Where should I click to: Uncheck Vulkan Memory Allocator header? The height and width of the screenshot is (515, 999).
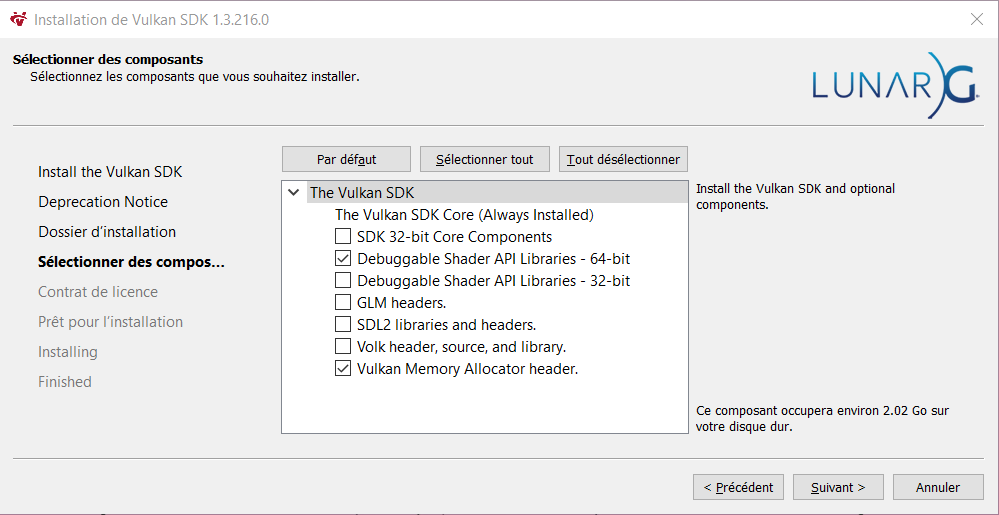pos(343,368)
